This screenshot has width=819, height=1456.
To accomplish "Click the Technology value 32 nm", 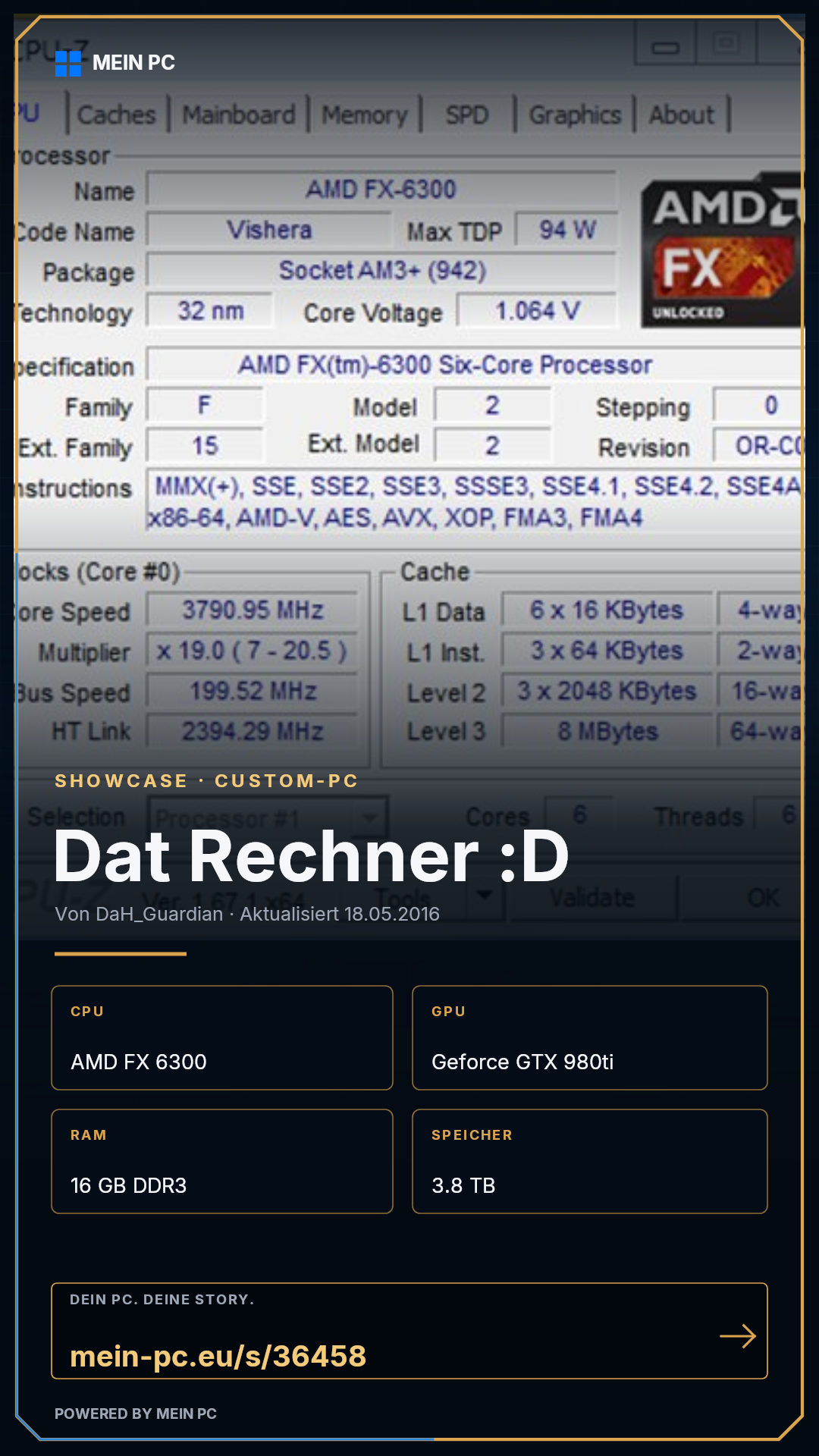I will 210,311.
